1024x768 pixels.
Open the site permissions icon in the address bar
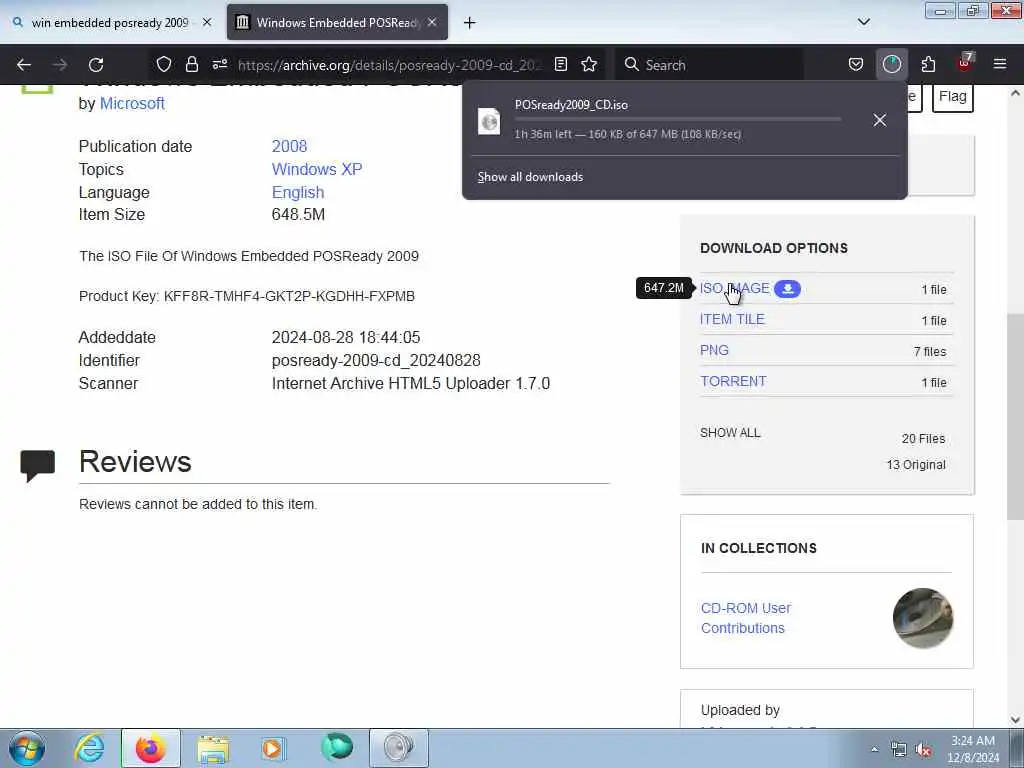coord(220,64)
